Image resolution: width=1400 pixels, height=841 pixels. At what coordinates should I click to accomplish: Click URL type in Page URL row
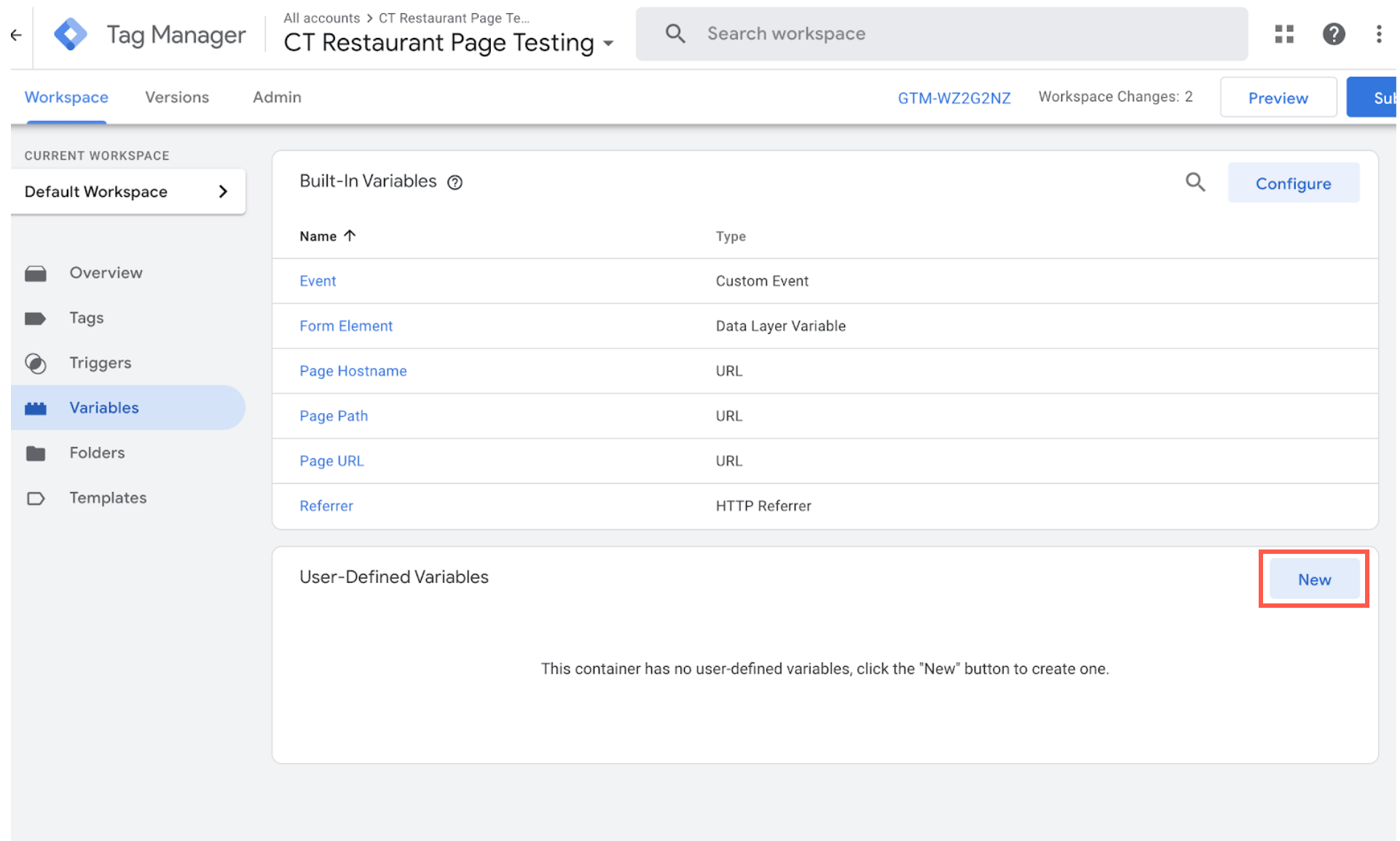729,461
